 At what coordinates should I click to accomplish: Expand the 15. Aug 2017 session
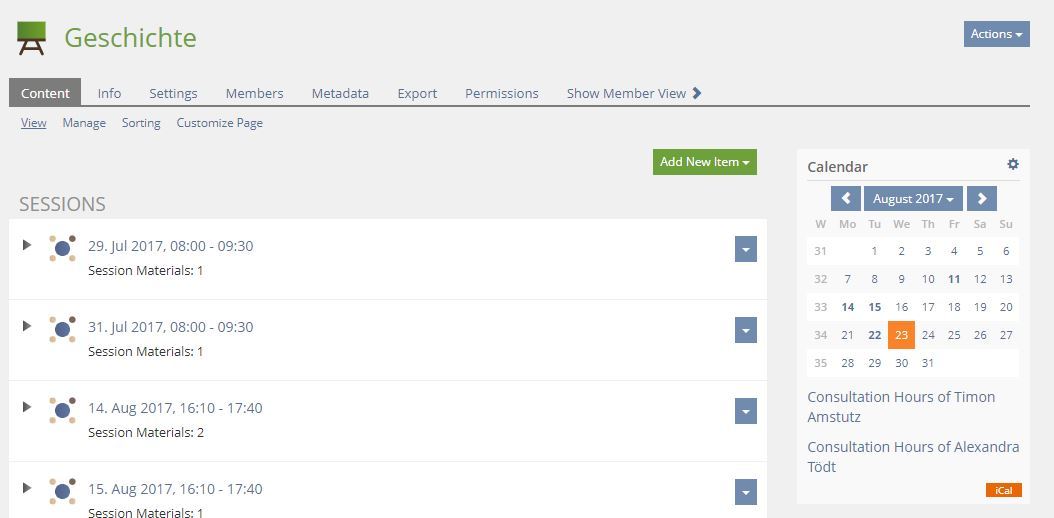(x=27, y=488)
